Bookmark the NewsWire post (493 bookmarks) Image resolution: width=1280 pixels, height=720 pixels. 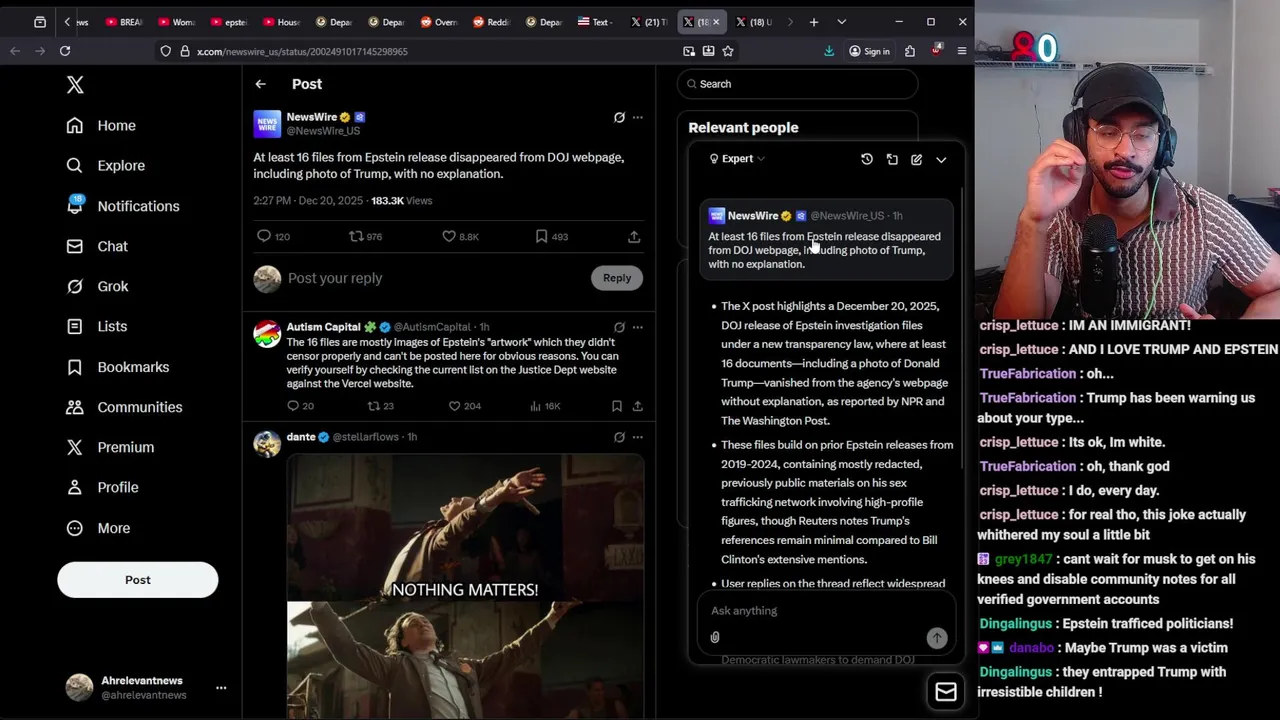click(541, 236)
